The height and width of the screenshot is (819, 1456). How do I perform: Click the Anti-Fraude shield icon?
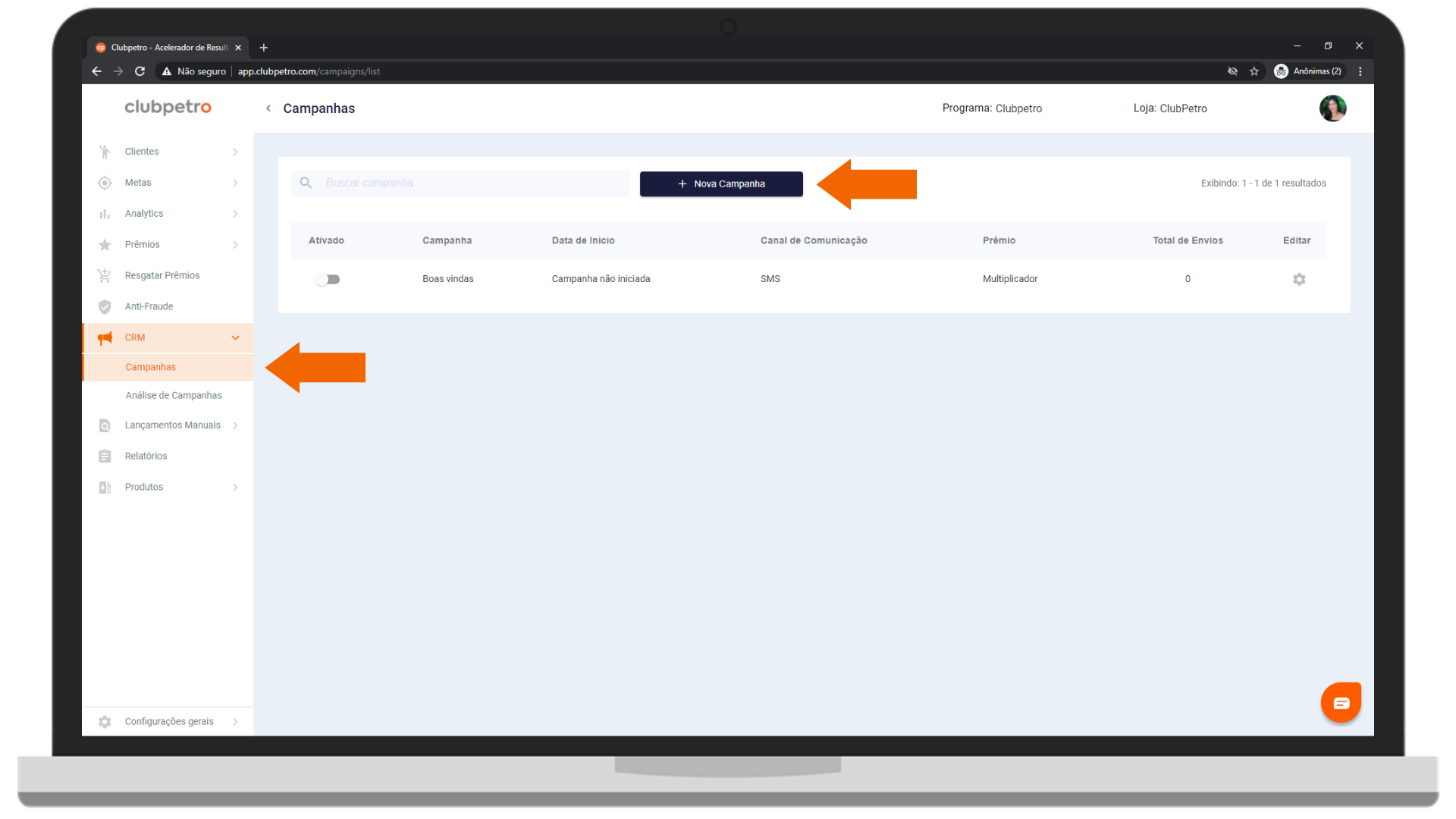pos(105,306)
